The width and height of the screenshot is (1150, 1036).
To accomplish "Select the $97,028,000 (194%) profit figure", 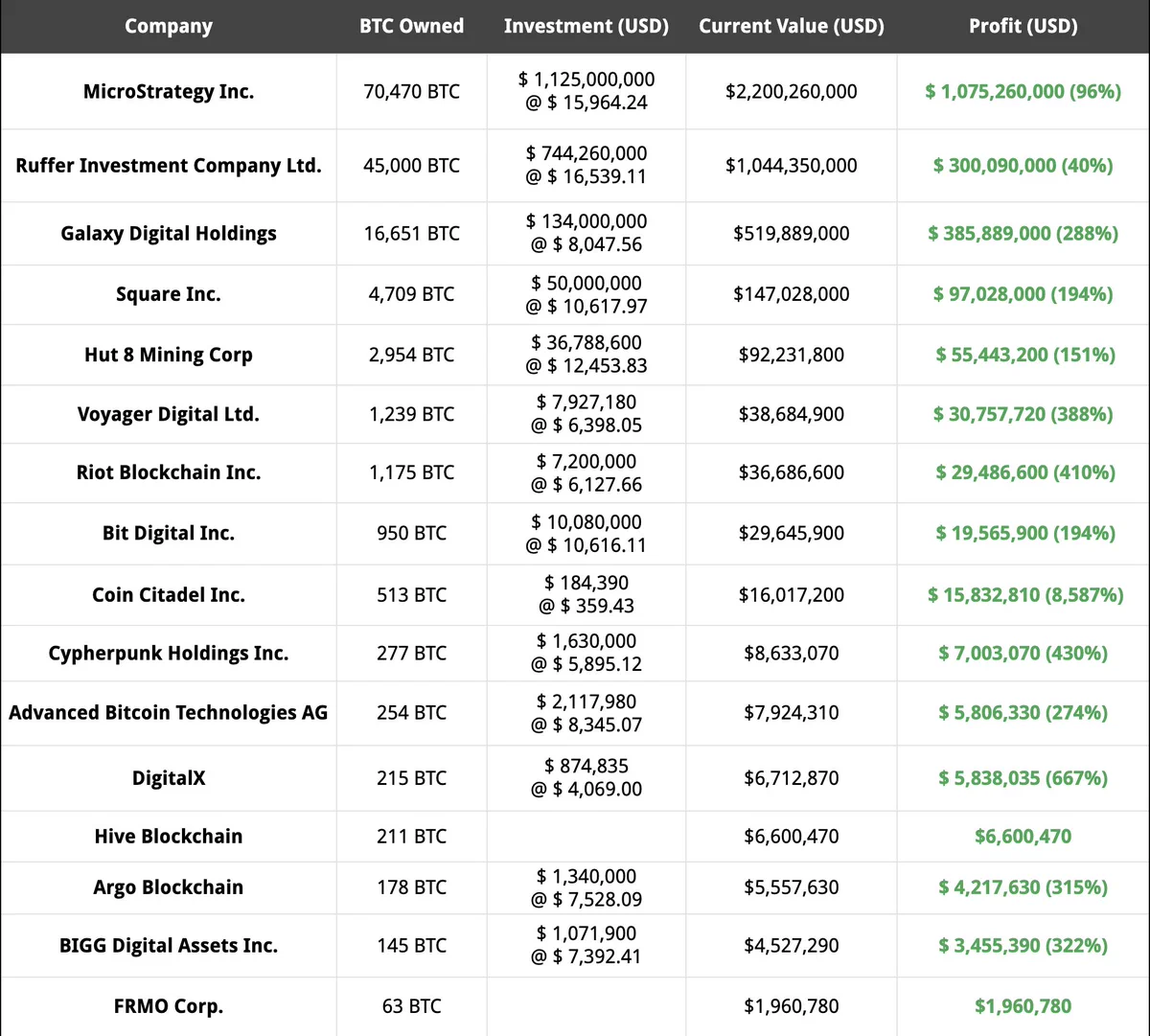I will tap(1023, 294).
